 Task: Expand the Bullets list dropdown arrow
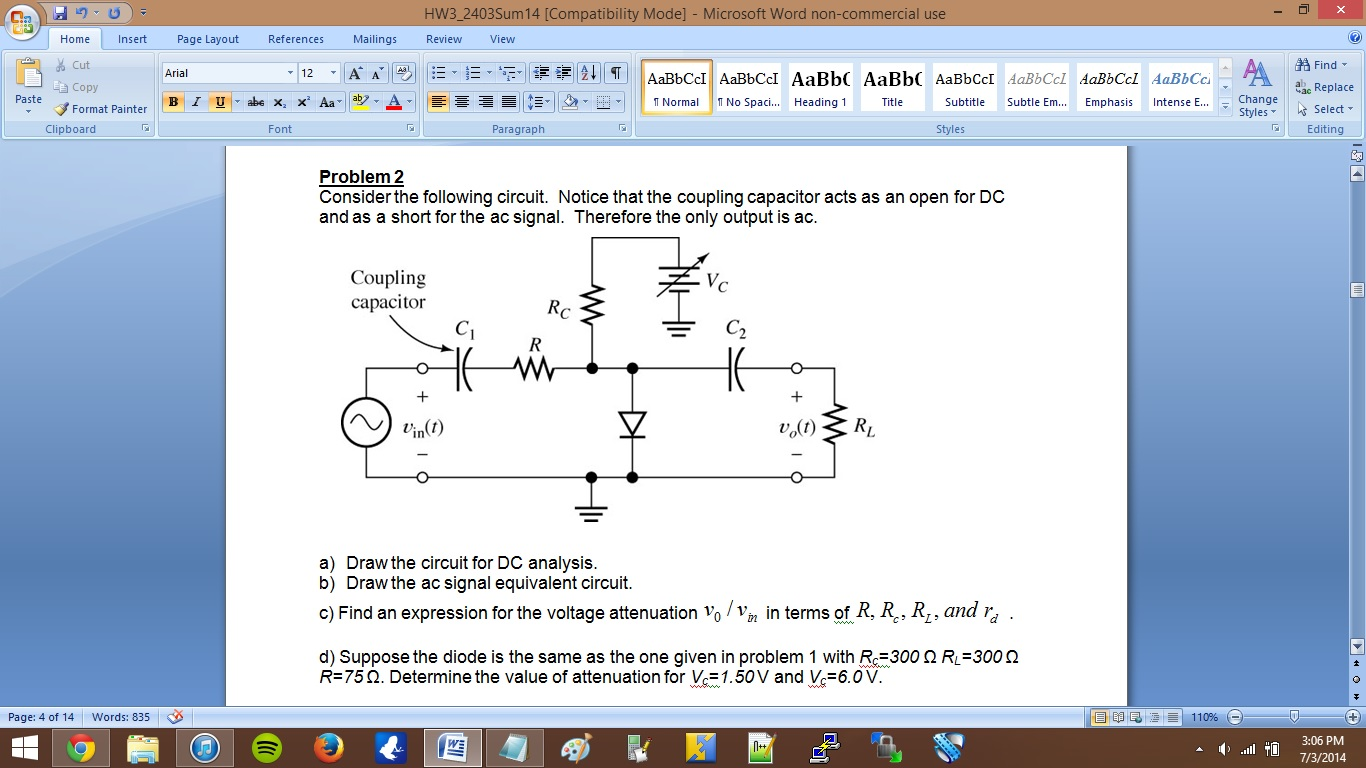pyautogui.click(x=453, y=73)
